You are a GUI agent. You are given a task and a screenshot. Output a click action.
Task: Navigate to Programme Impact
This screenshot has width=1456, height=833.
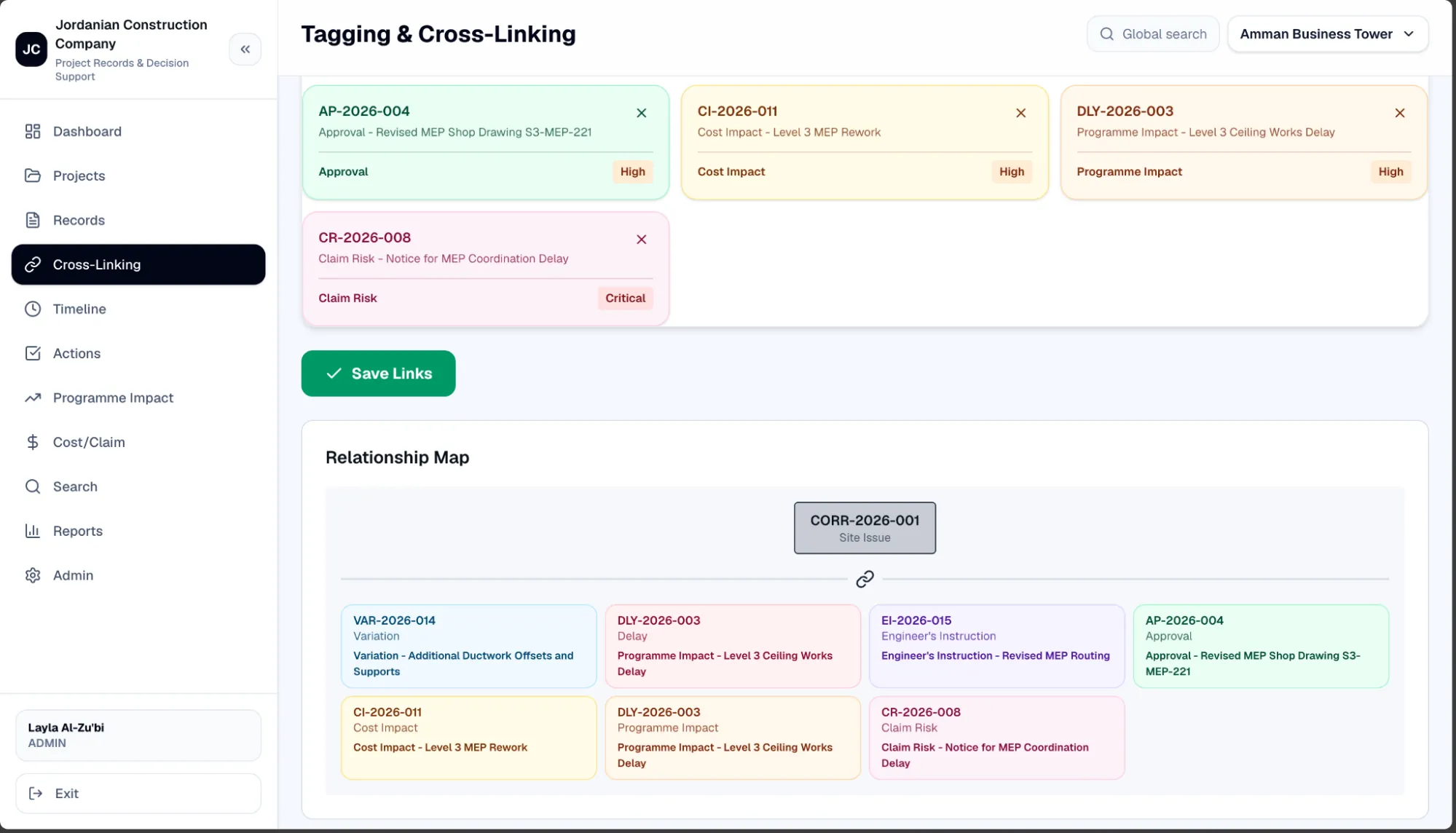click(x=138, y=398)
